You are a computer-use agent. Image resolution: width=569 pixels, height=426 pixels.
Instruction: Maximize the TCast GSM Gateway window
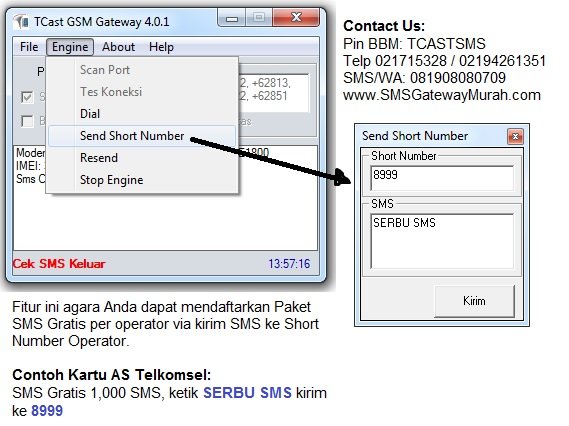coord(259,18)
